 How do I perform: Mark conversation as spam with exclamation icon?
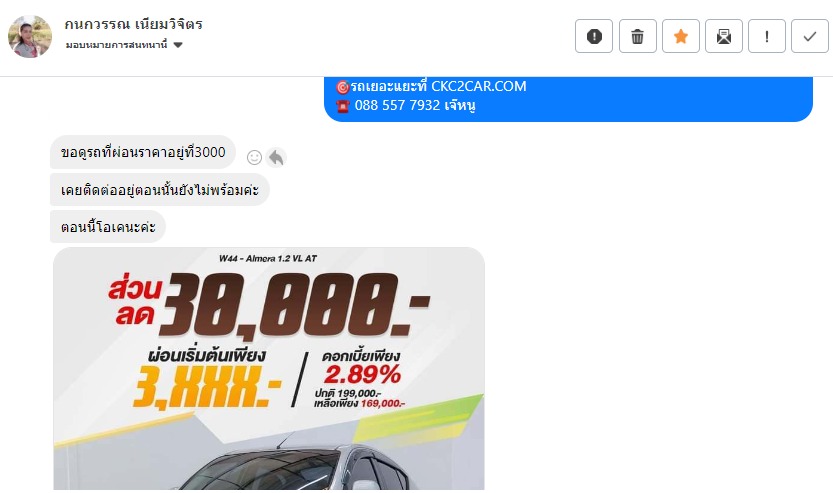coord(594,36)
